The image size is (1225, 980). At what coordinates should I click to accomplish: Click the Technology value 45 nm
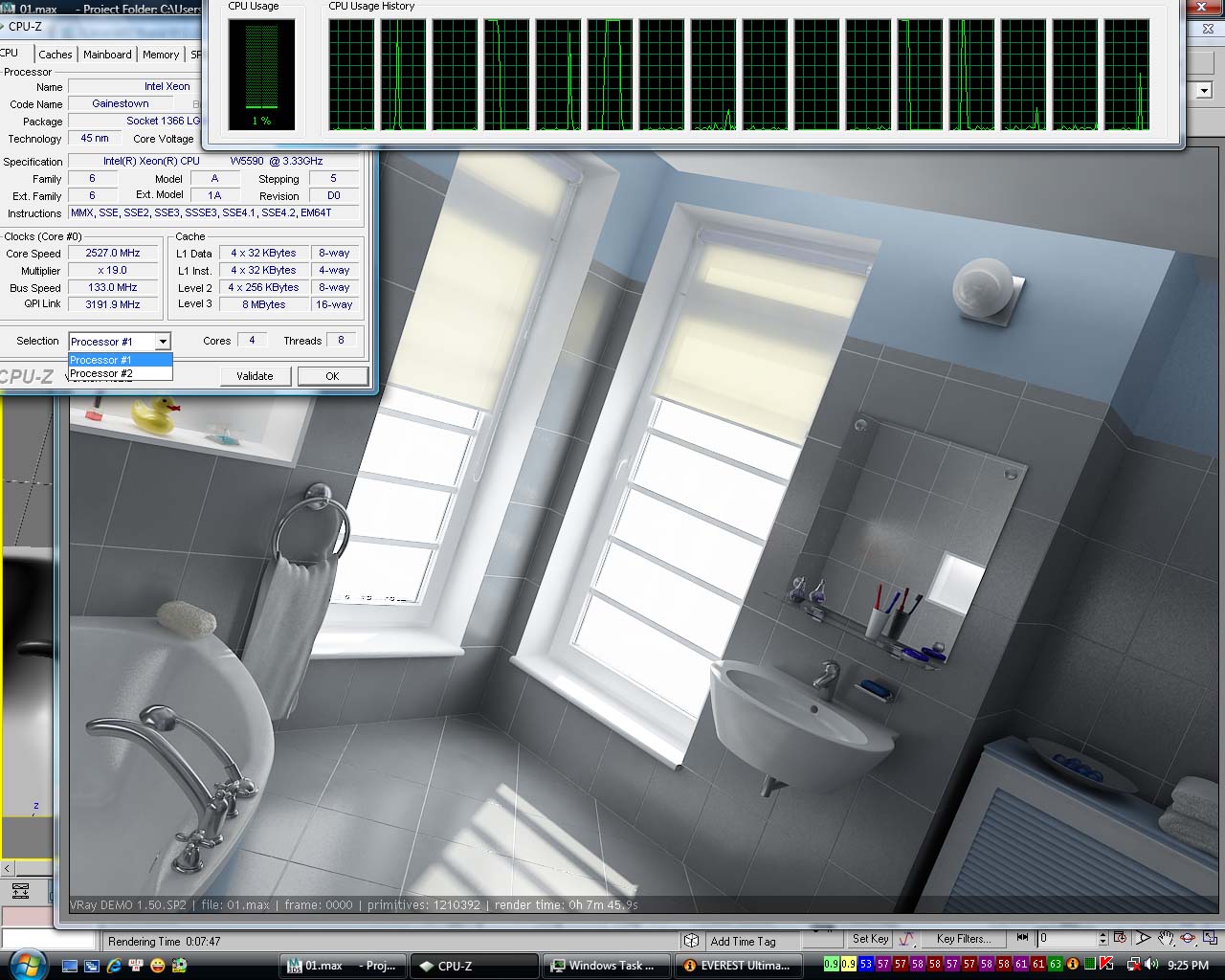(95, 138)
